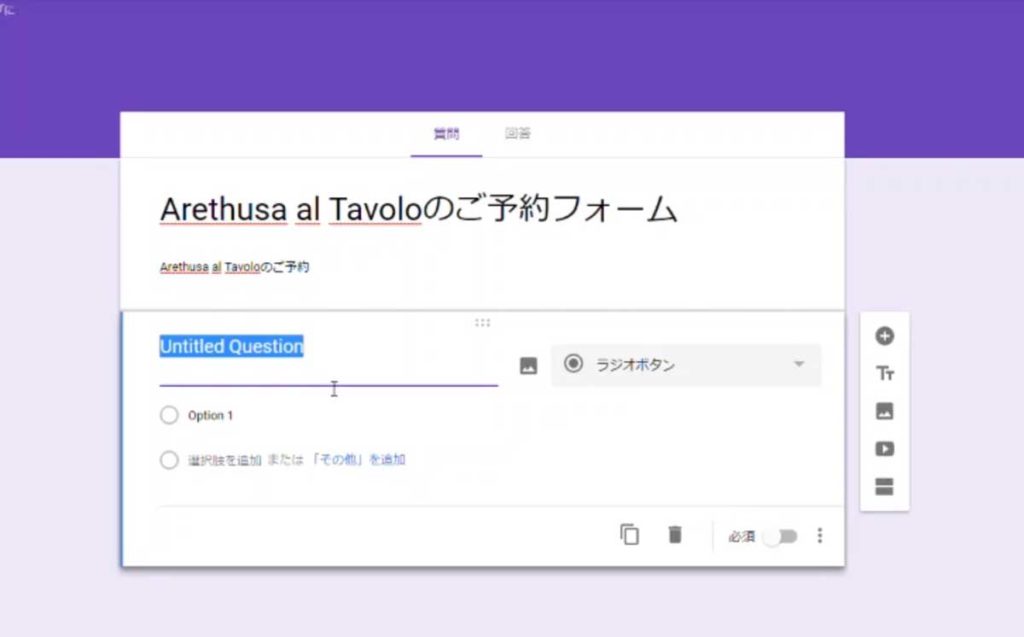
Task: Edit the form title Arethusa al Tavoloのご予約フォーム
Action: tap(419, 209)
